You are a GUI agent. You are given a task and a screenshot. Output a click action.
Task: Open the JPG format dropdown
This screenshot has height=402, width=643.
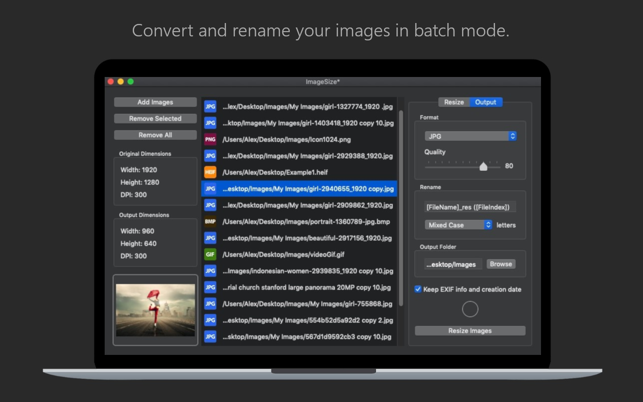[470, 136]
